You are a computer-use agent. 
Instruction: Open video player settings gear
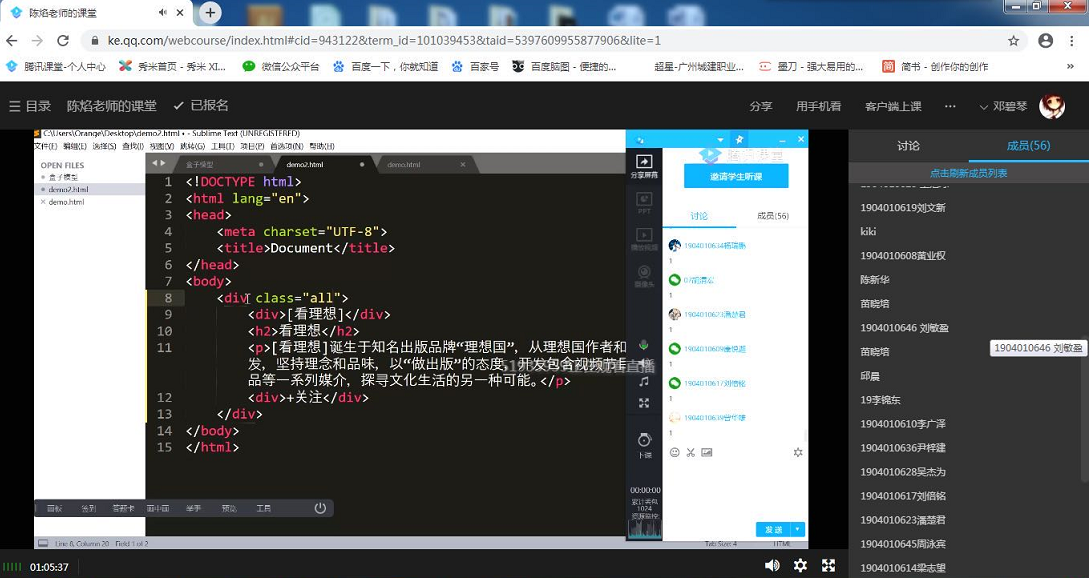tap(800, 565)
